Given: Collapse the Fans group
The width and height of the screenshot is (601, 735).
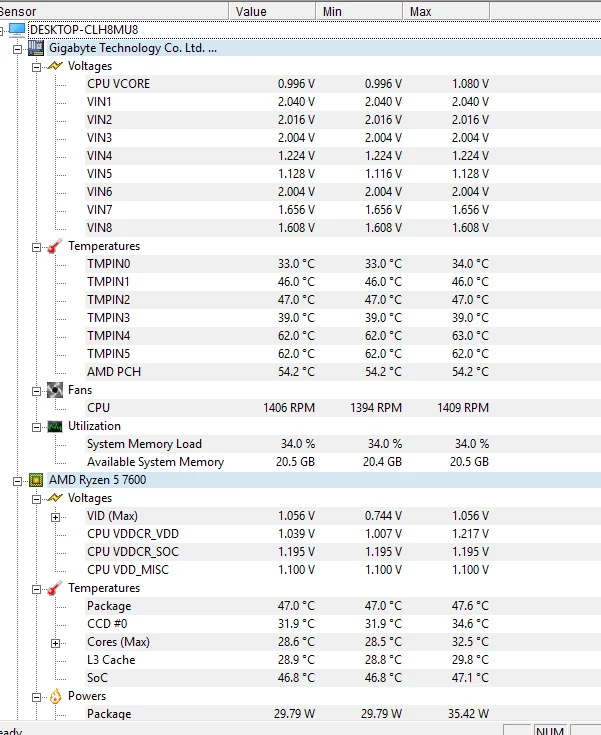Looking at the screenshot, I should [36, 391].
